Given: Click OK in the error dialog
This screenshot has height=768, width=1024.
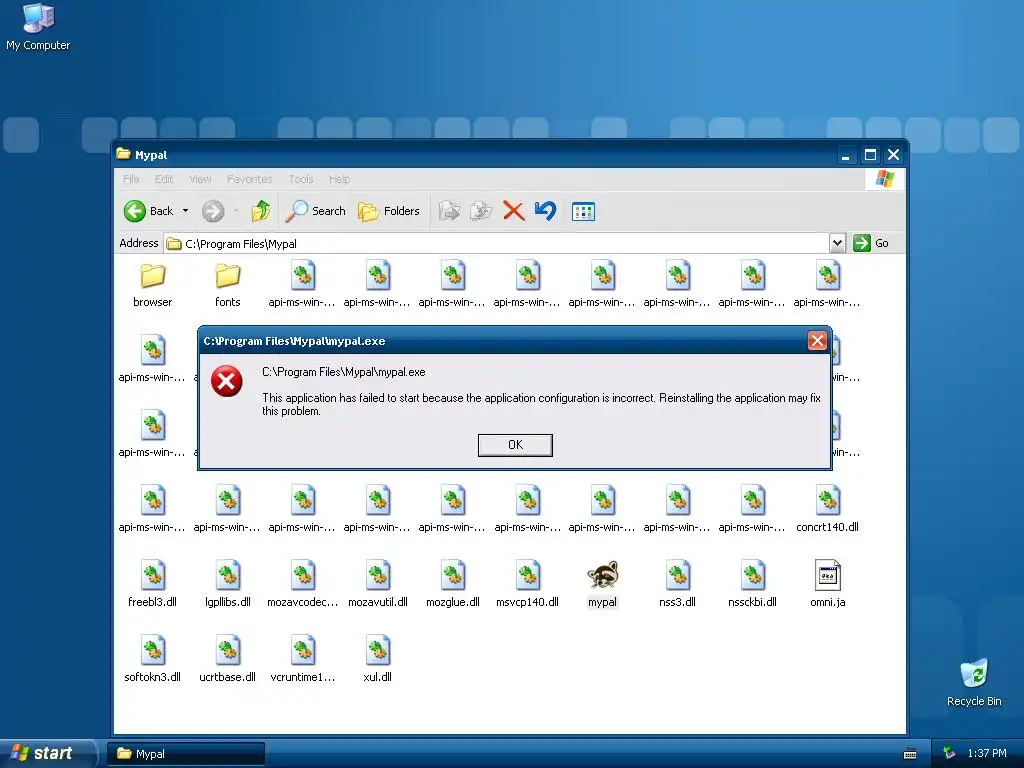Looking at the screenshot, I should [x=515, y=445].
